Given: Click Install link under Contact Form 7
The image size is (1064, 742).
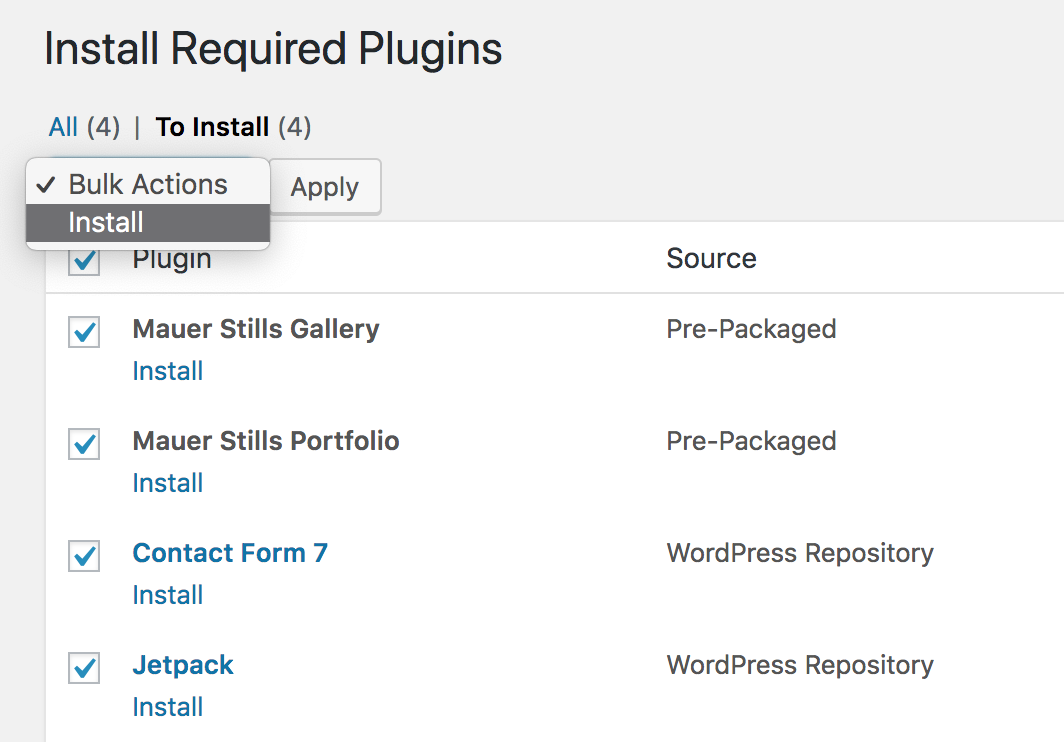Looking at the screenshot, I should (x=168, y=595).
